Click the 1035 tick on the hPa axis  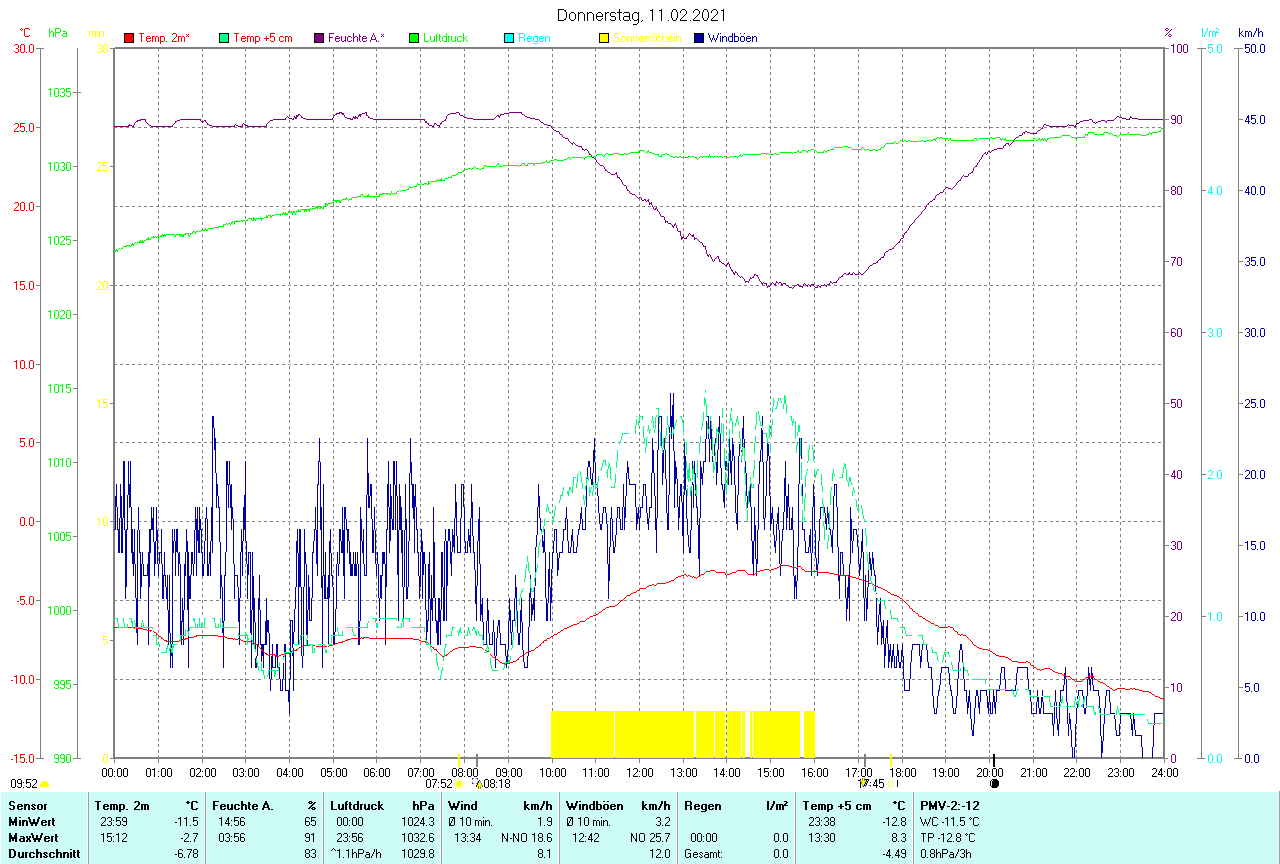coord(60,92)
